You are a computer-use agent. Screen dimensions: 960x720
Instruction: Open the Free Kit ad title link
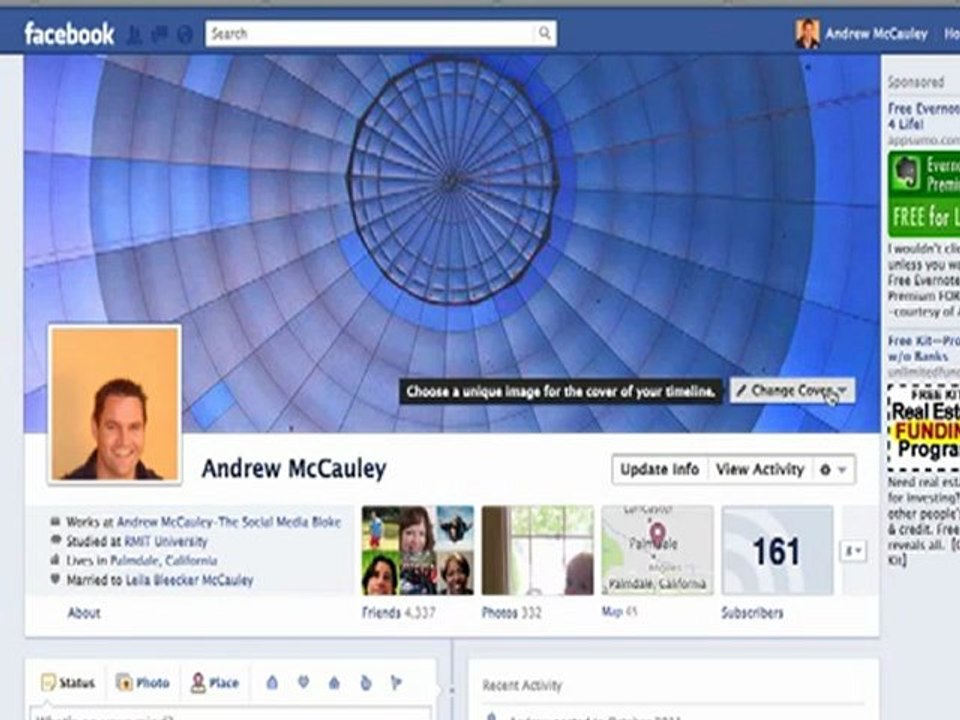(924, 348)
